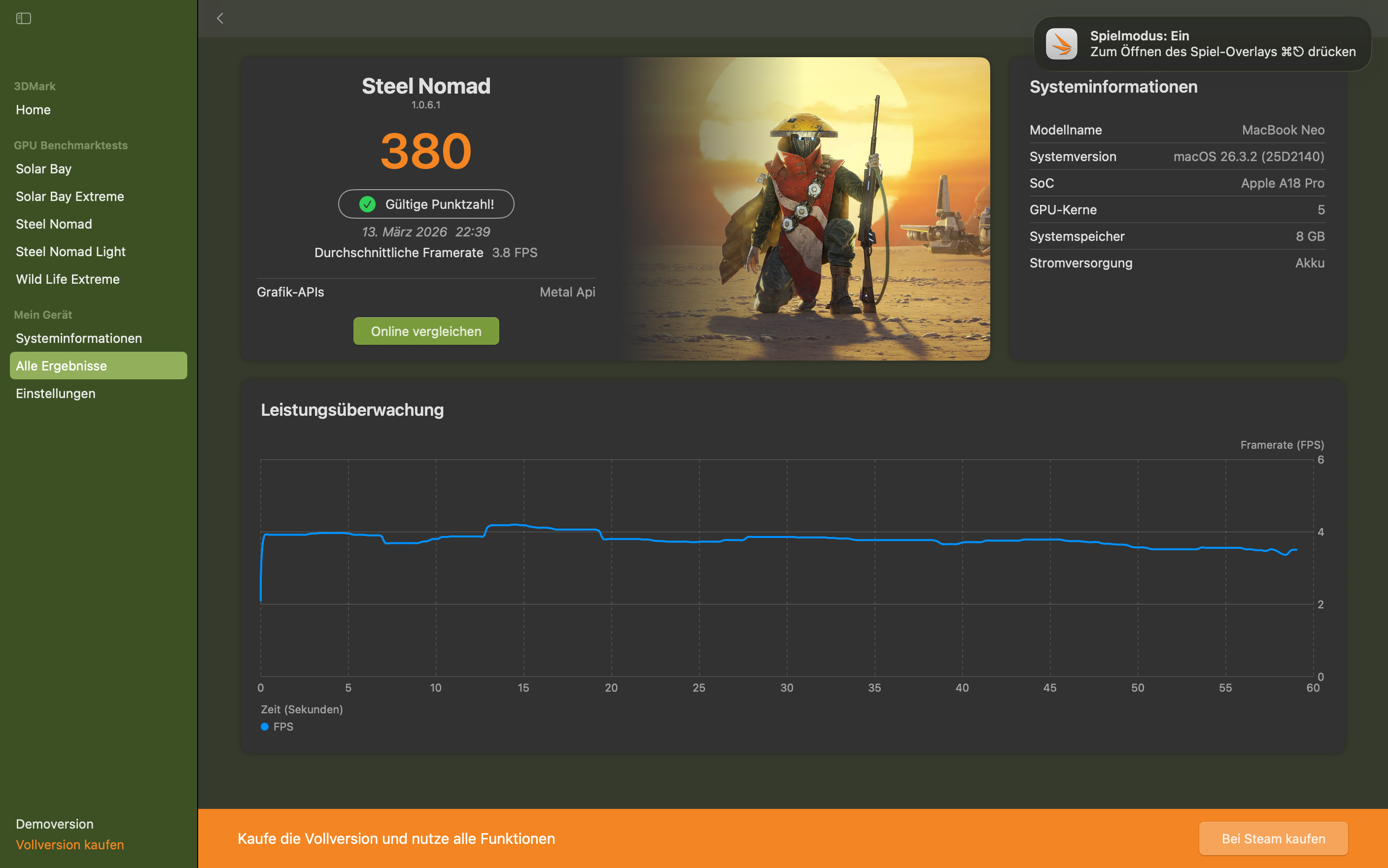
Task: Open the Home page
Action: click(34, 110)
